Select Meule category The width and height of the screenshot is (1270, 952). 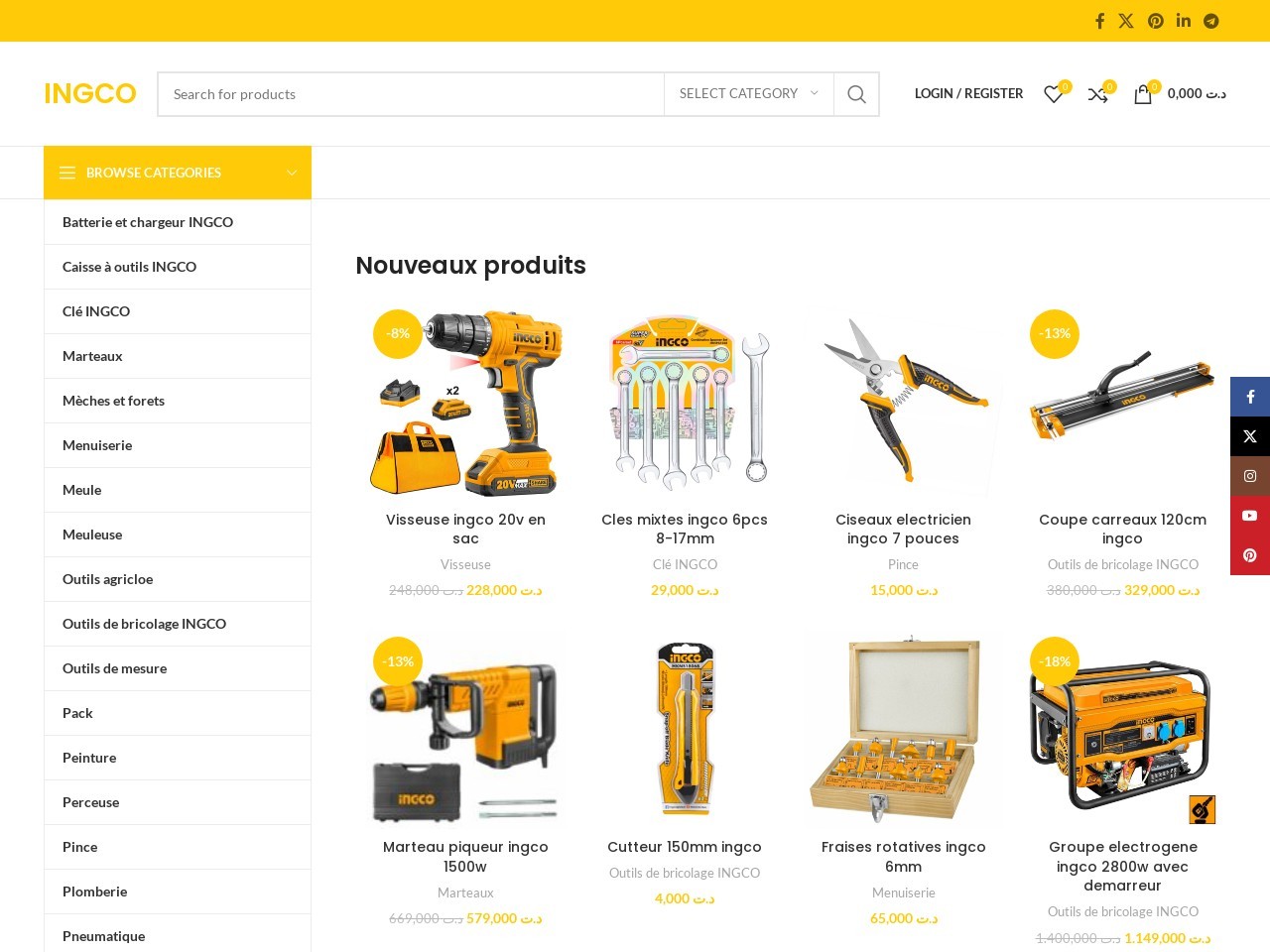click(x=178, y=490)
